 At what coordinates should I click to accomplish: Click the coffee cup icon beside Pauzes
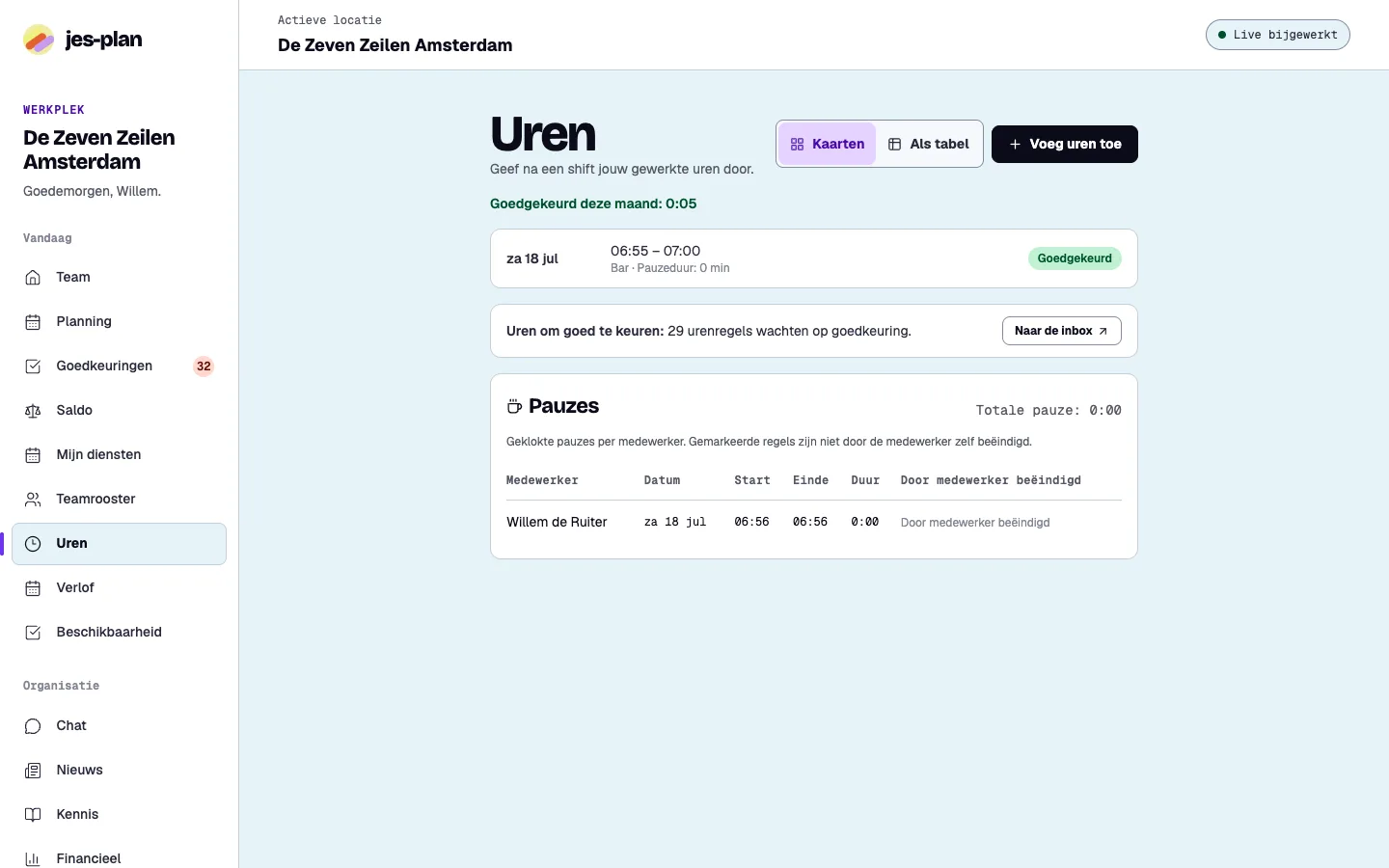click(514, 406)
